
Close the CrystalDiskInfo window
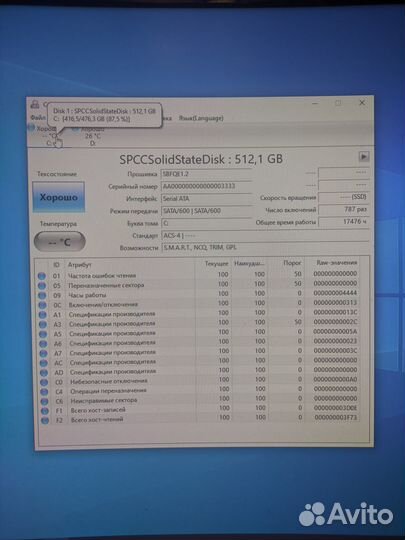(x=362, y=103)
